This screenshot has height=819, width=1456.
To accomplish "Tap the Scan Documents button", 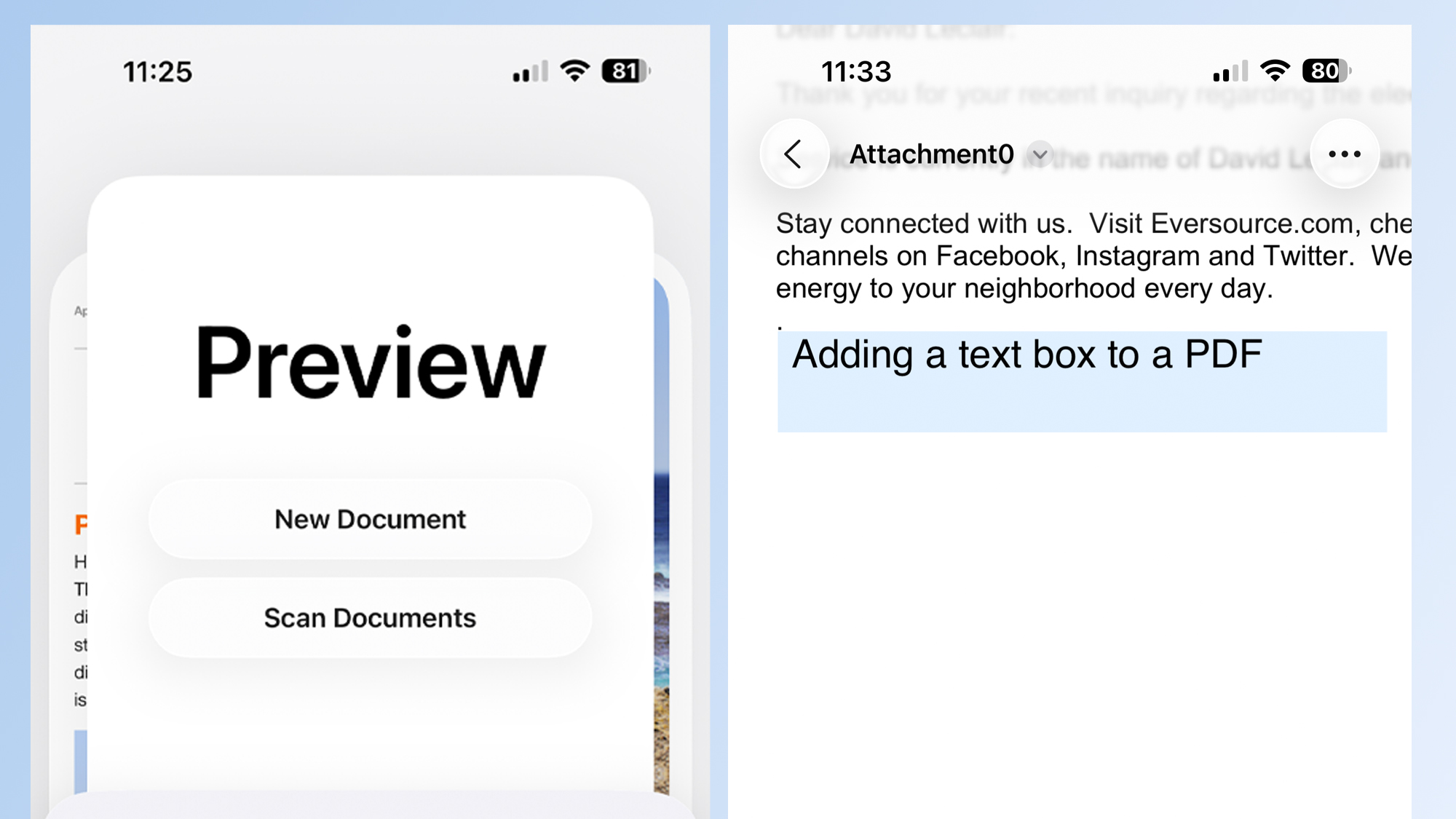I will click(370, 618).
